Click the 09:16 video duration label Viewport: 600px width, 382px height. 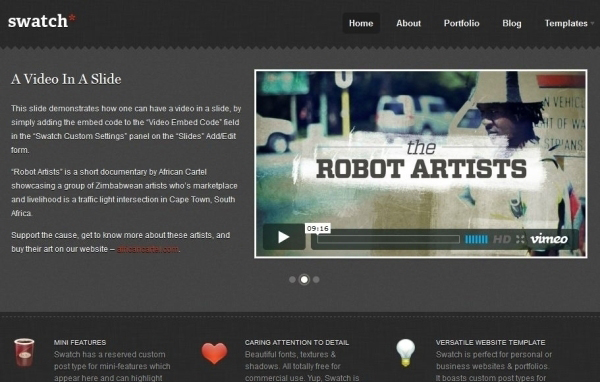tap(318, 229)
